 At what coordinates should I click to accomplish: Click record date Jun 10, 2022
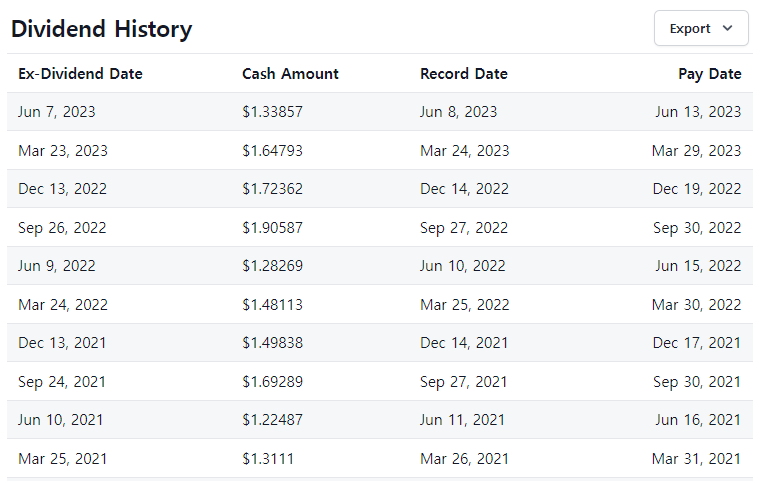pyautogui.click(x=462, y=266)
